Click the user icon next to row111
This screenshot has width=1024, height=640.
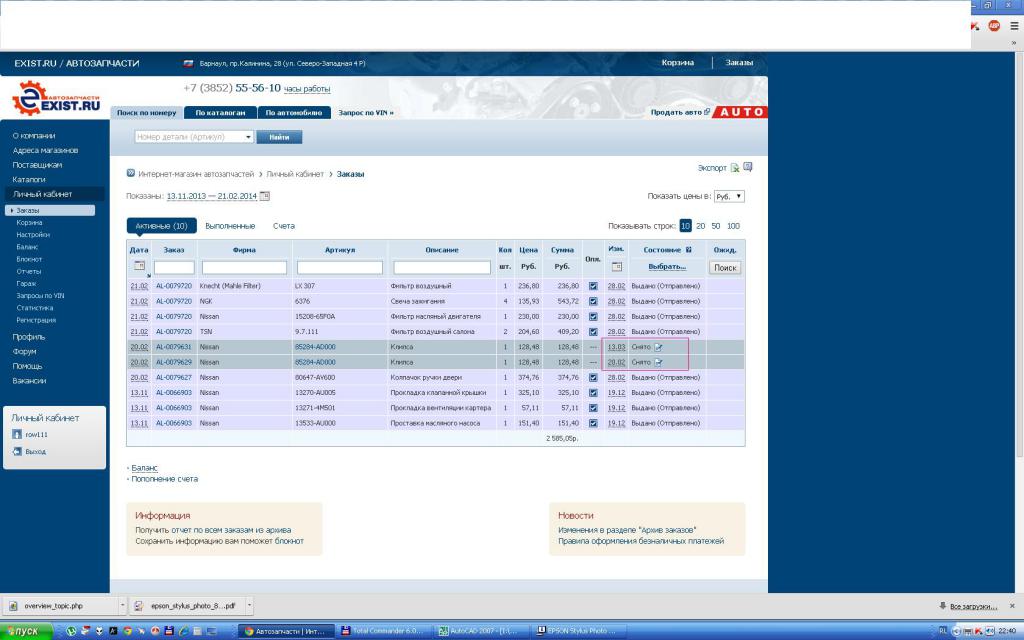point(17,434)
